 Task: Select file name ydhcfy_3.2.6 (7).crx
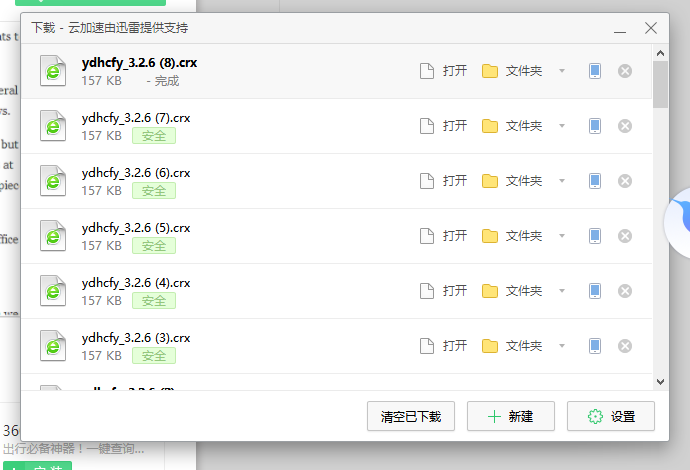(x=136, y=118)
